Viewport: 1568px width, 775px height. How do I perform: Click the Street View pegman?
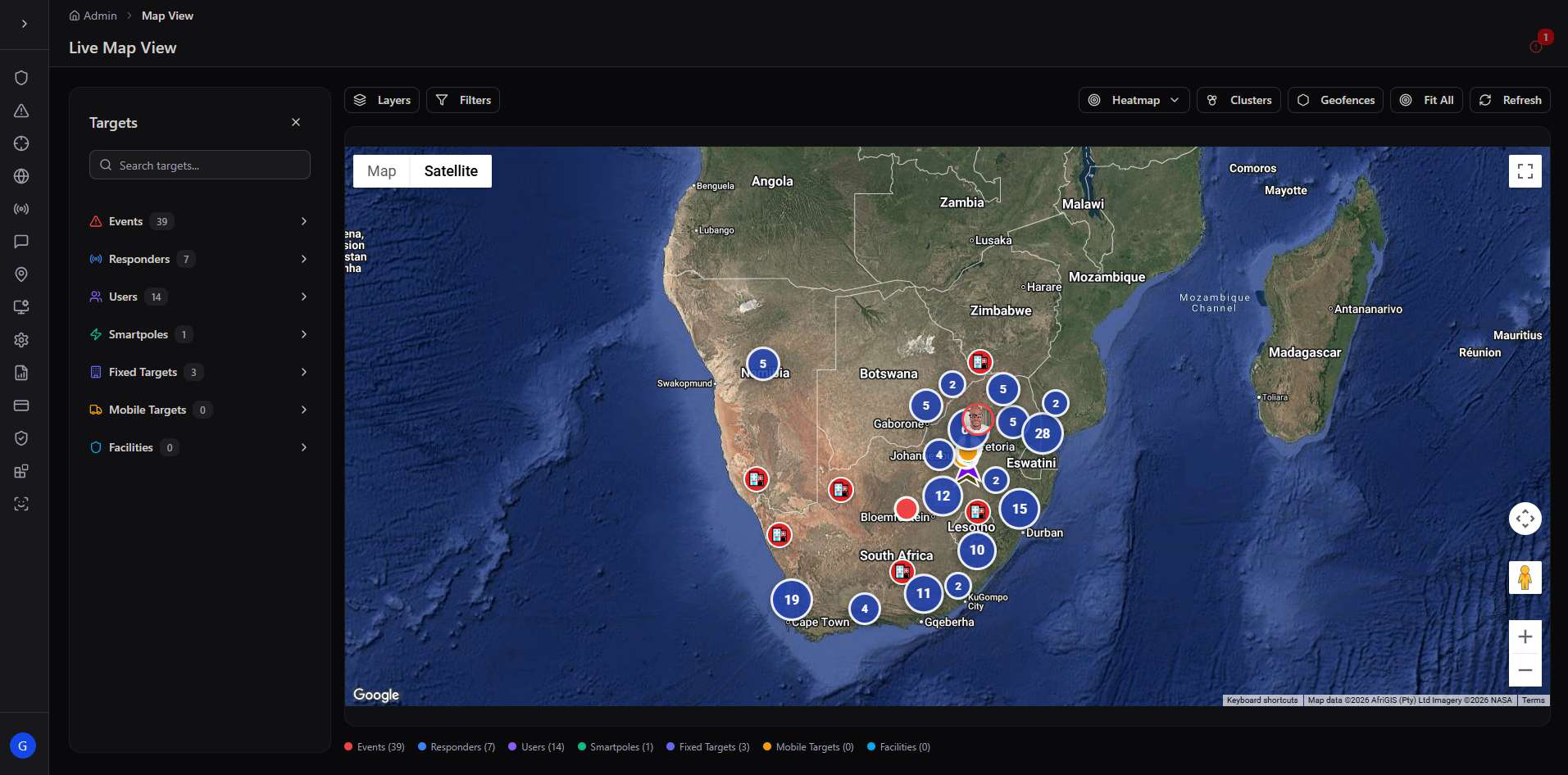(1525, 578)
